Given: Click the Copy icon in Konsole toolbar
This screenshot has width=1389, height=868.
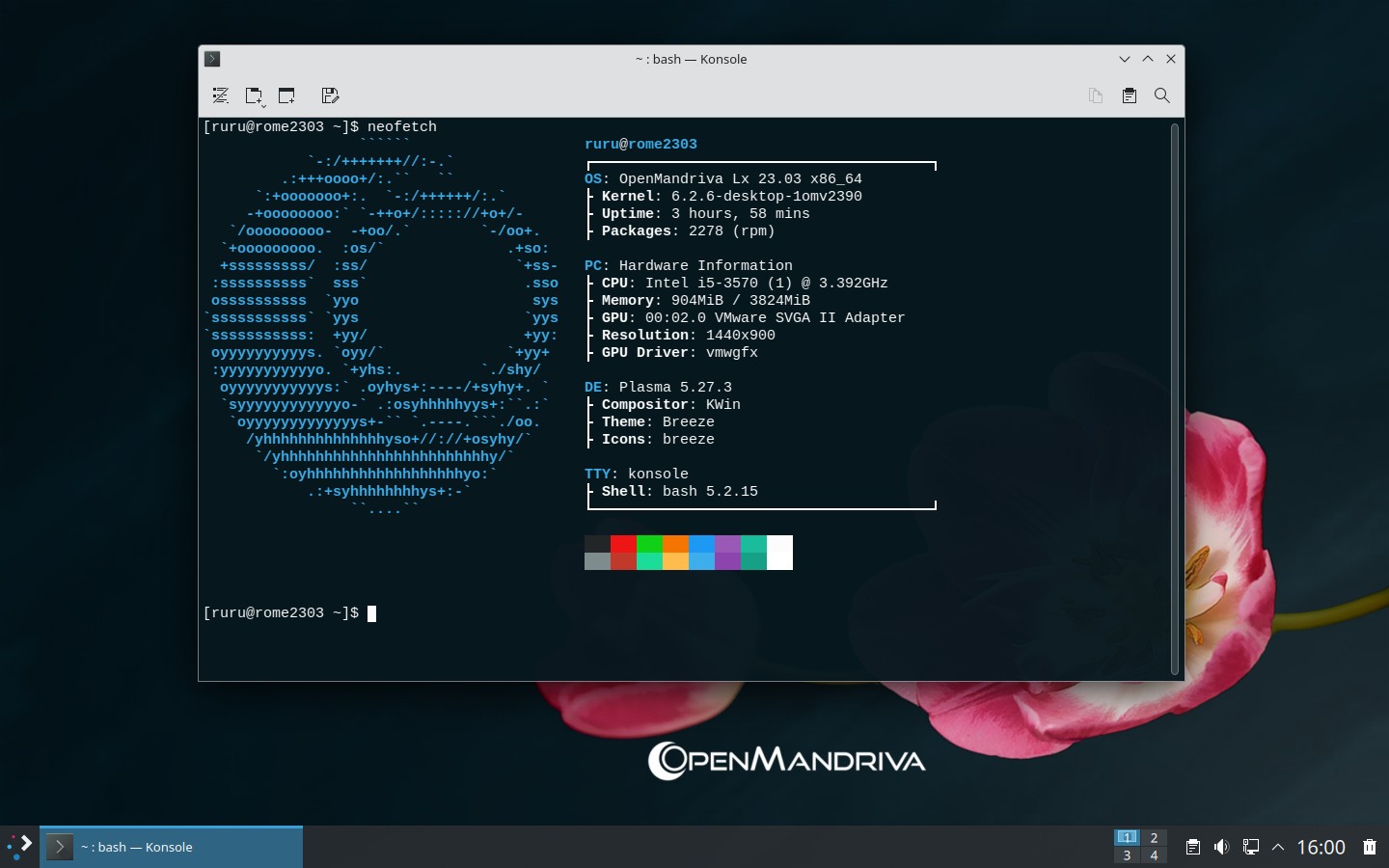Looking at the screenshot, I should (x=1096, y=95).
